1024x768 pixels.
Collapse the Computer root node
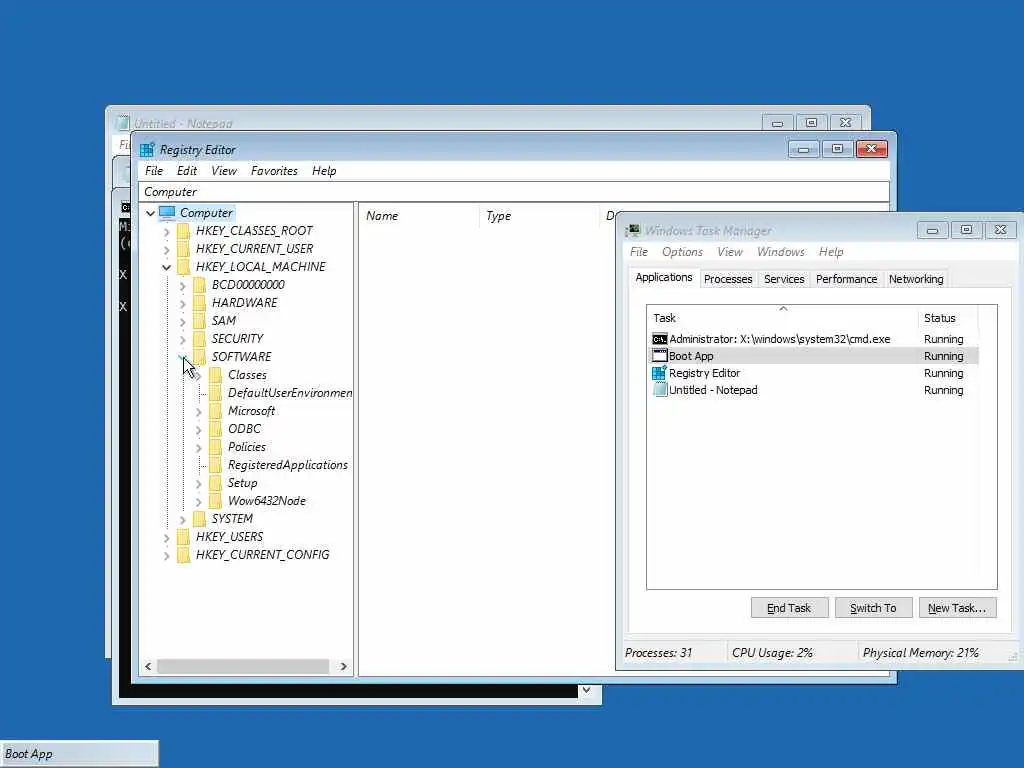point(150,214)
